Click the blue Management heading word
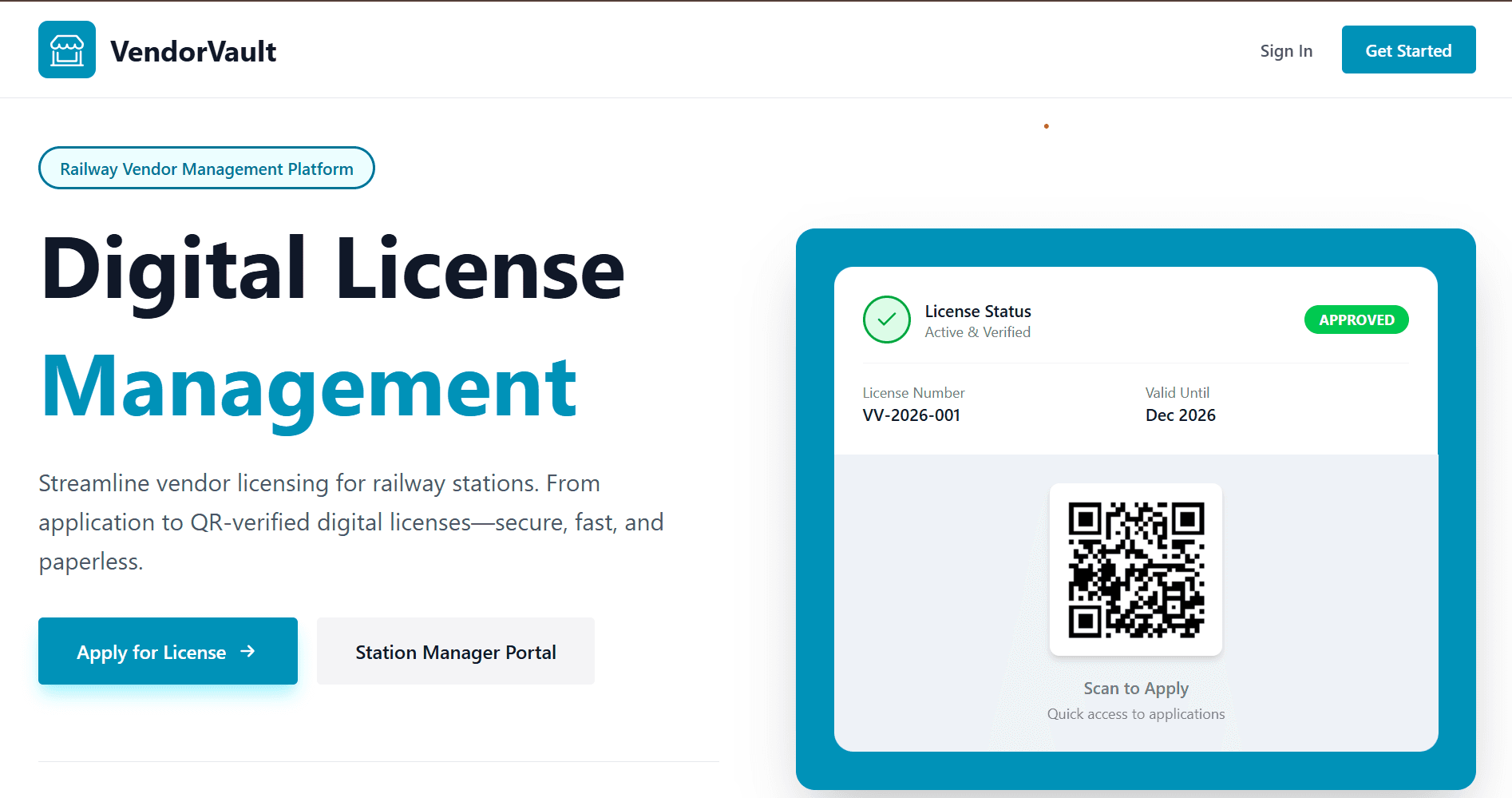The height and width of the screenshot is (798, 1512). (x=309, y=387)
